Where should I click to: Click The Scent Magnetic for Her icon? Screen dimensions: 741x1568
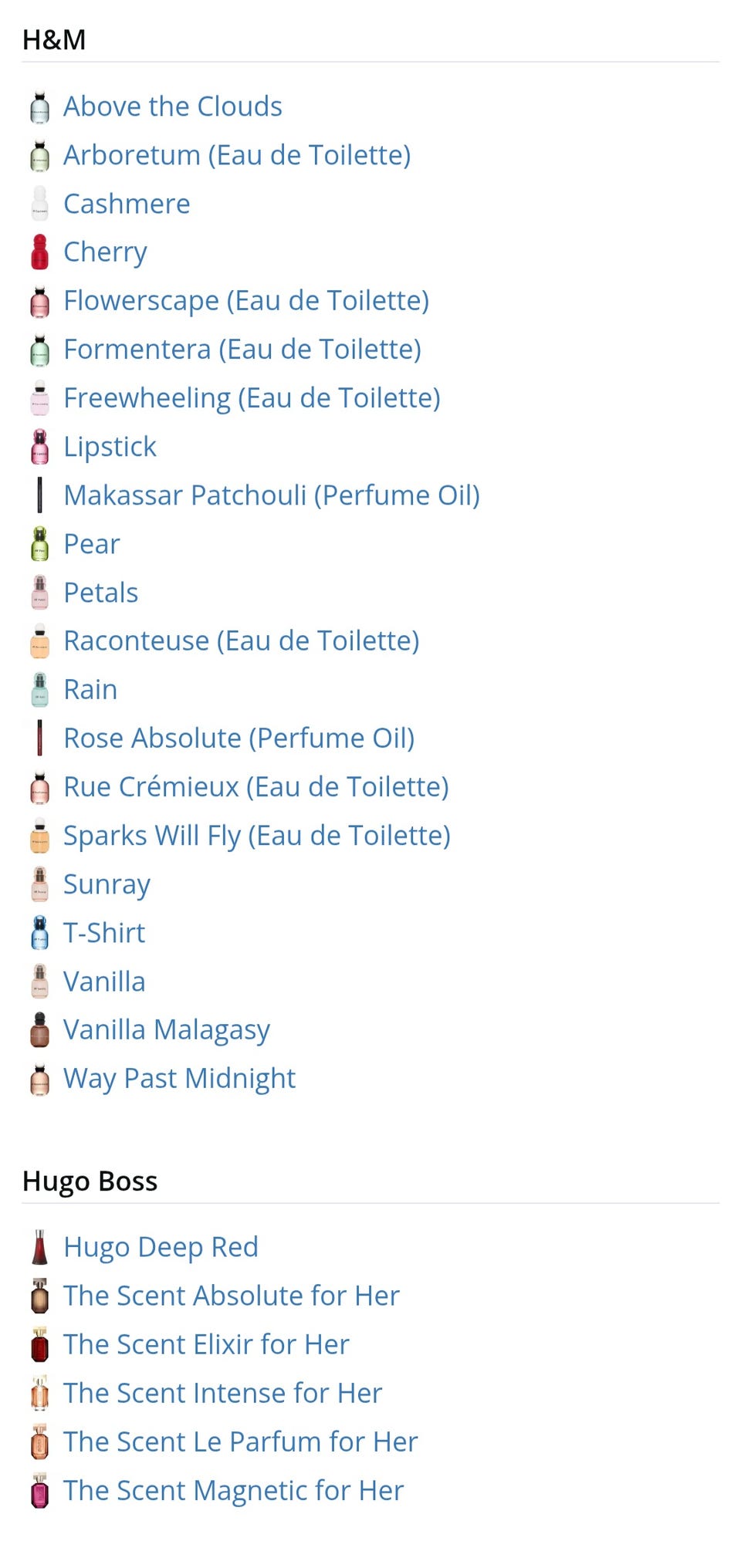click(39, 1491)
